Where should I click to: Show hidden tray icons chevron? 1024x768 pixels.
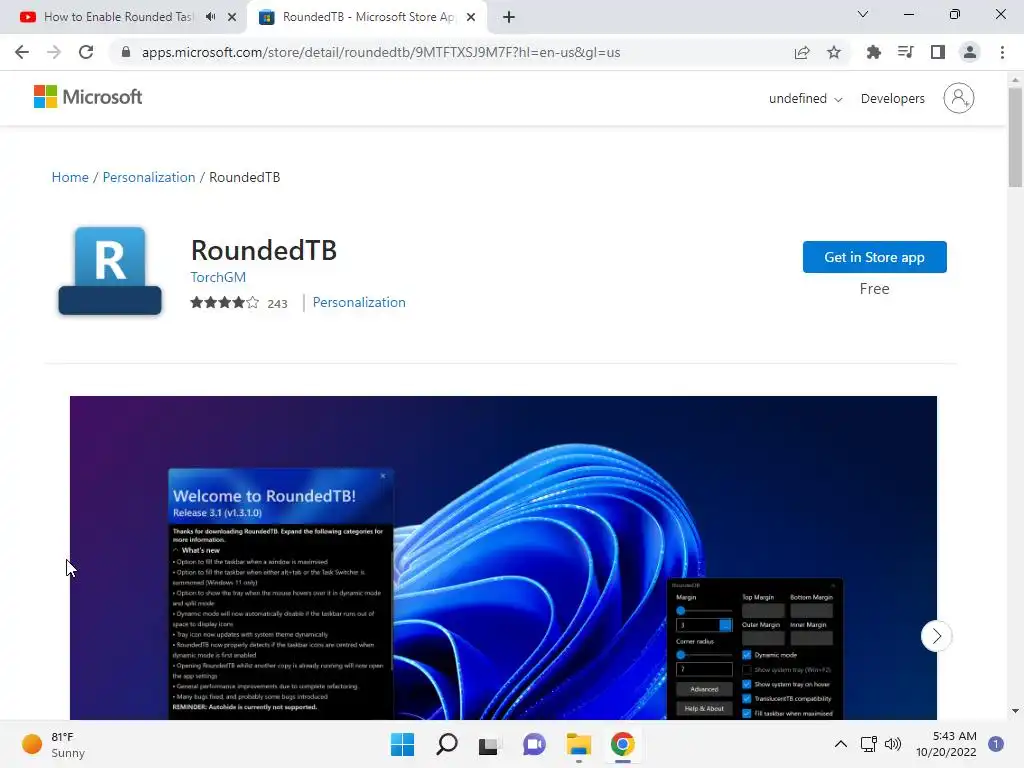(x=840, y=744)
